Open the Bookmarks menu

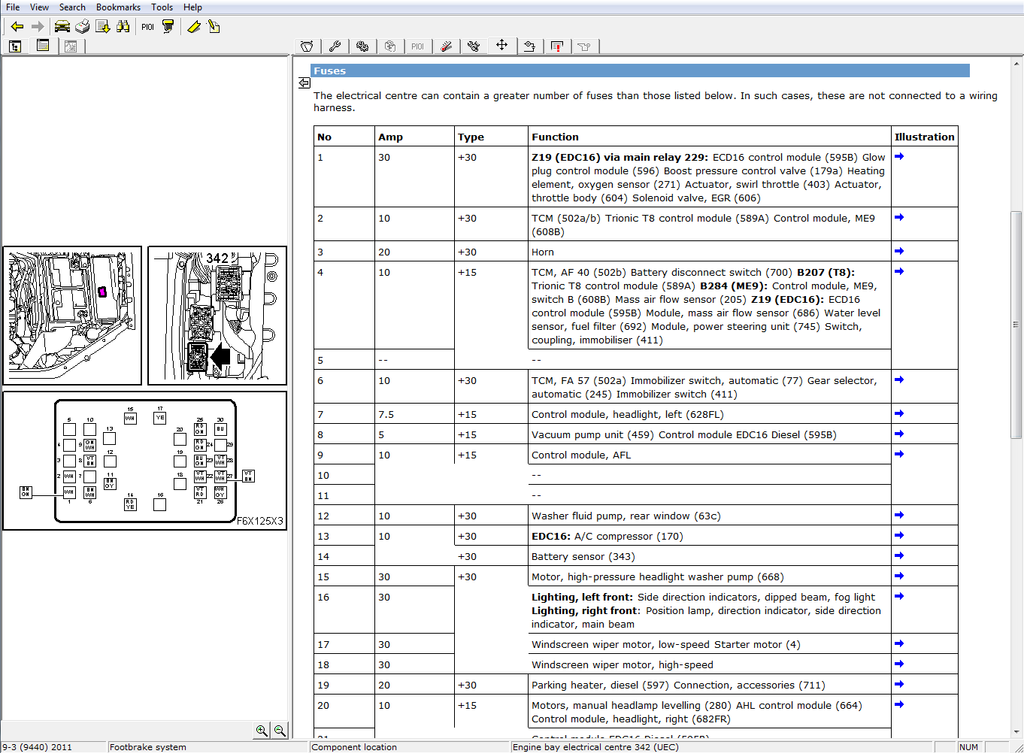point(118,7)
